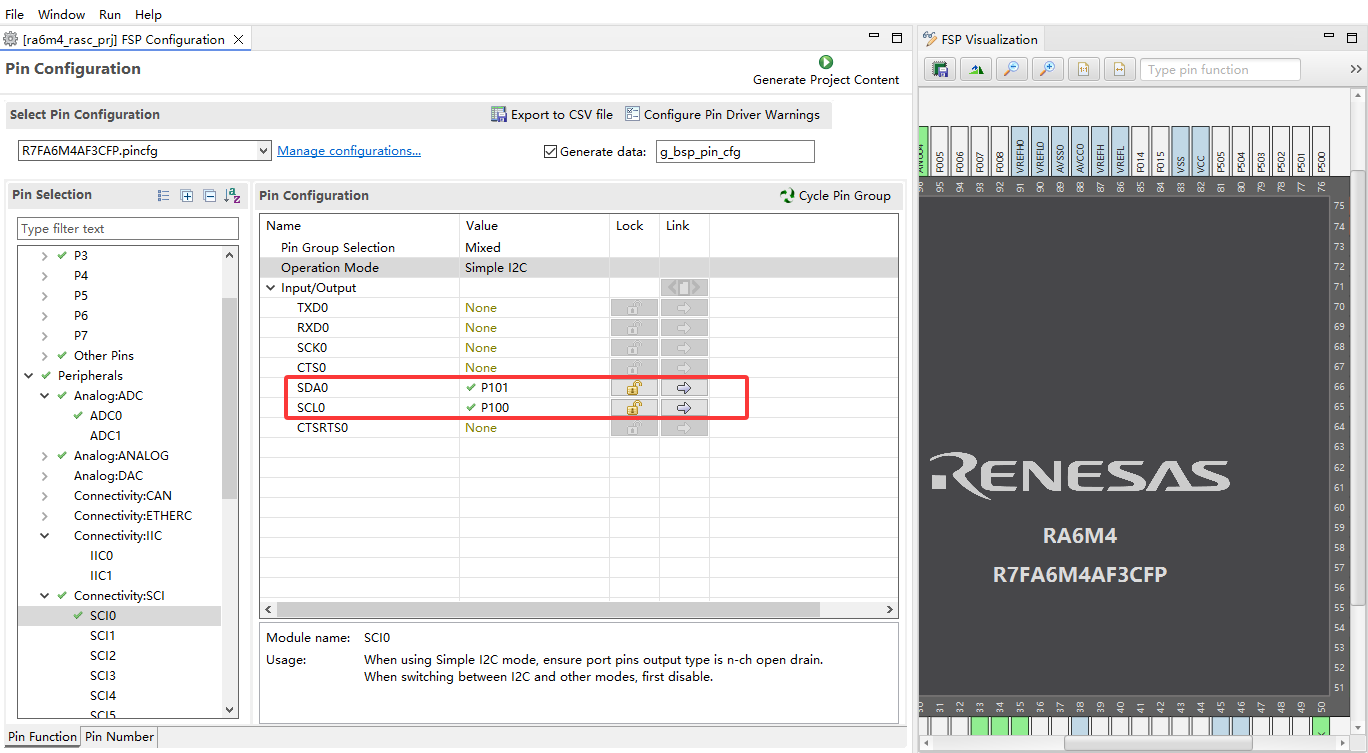Select IIC0 in the Pin Selection tree
Viewport: 1368px width, 753px height.
[x=101, y=556]
